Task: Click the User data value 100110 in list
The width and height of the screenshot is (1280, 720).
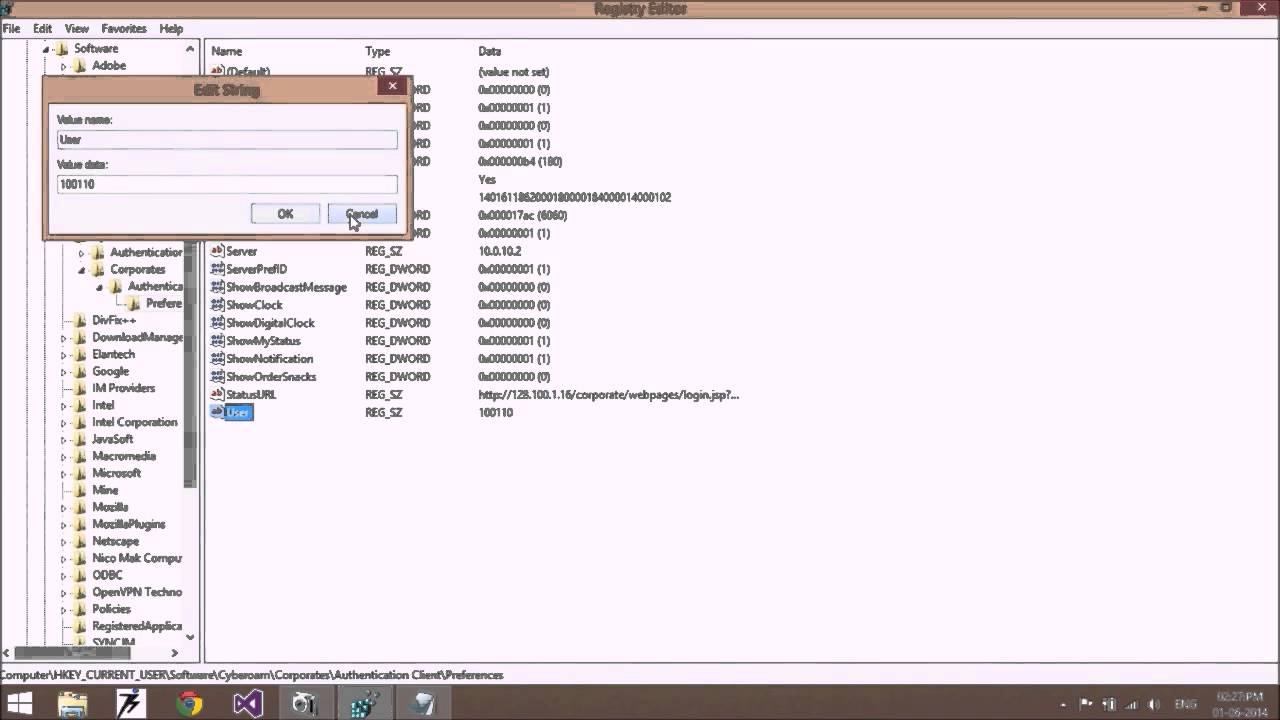Action: pyautogui.click(x=495, y=412)
